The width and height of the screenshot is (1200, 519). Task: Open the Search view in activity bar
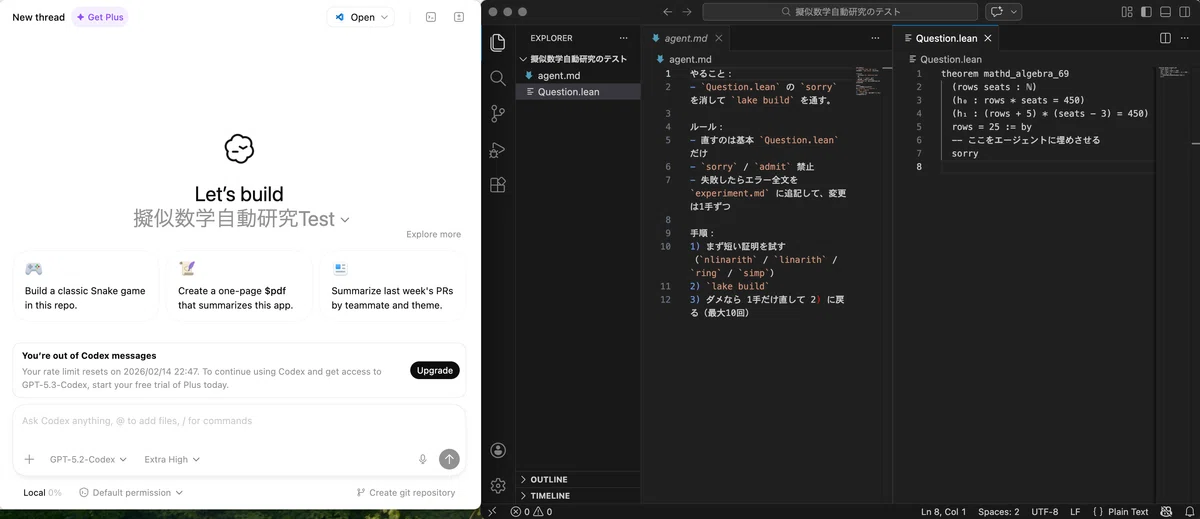pos(498,78)
